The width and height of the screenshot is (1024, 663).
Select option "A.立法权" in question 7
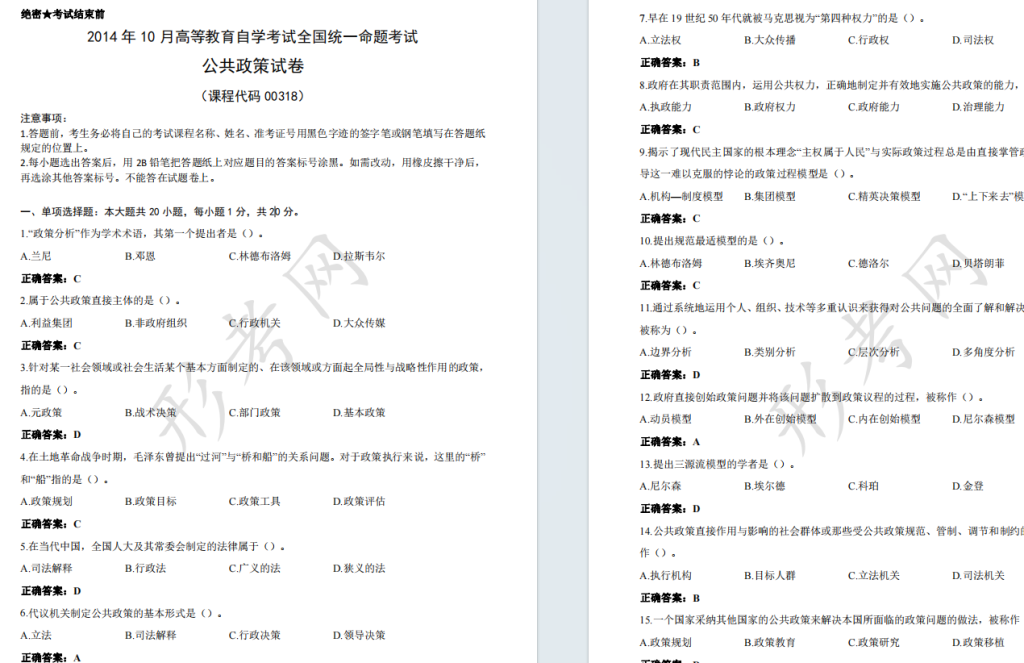click(x=660, y=40)
